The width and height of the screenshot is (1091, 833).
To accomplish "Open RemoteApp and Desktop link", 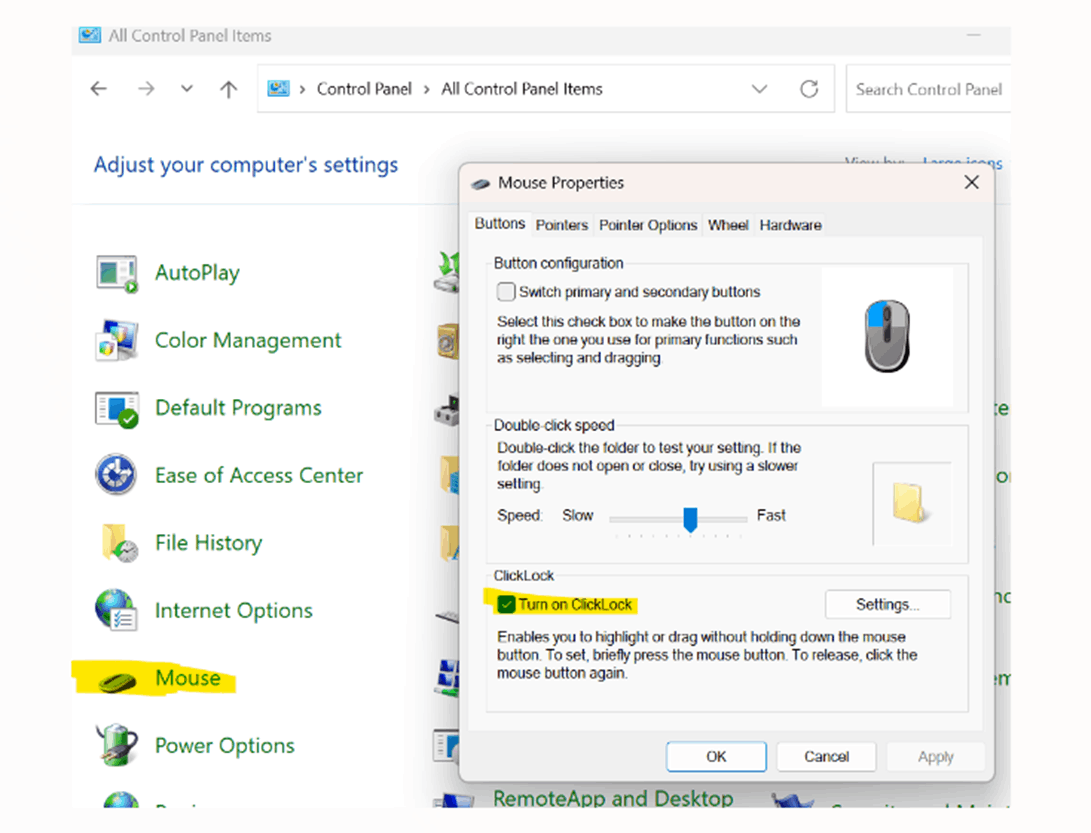I will pyautogui.click(x=613, y=798).
